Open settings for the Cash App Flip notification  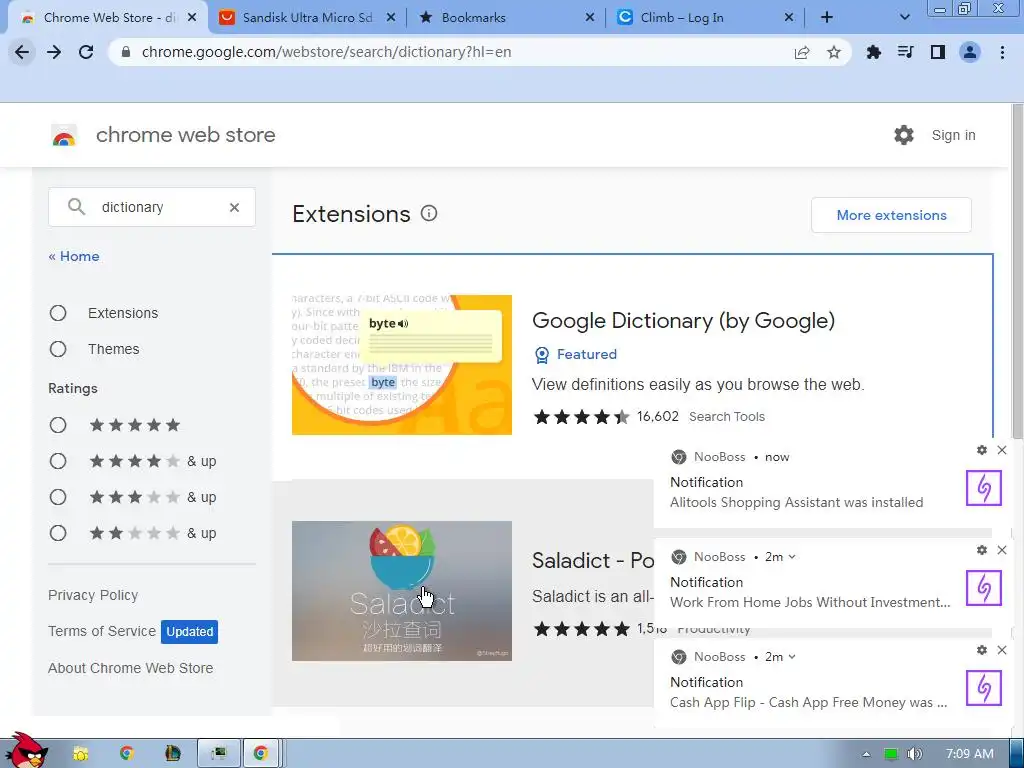(x=982, y=650)
